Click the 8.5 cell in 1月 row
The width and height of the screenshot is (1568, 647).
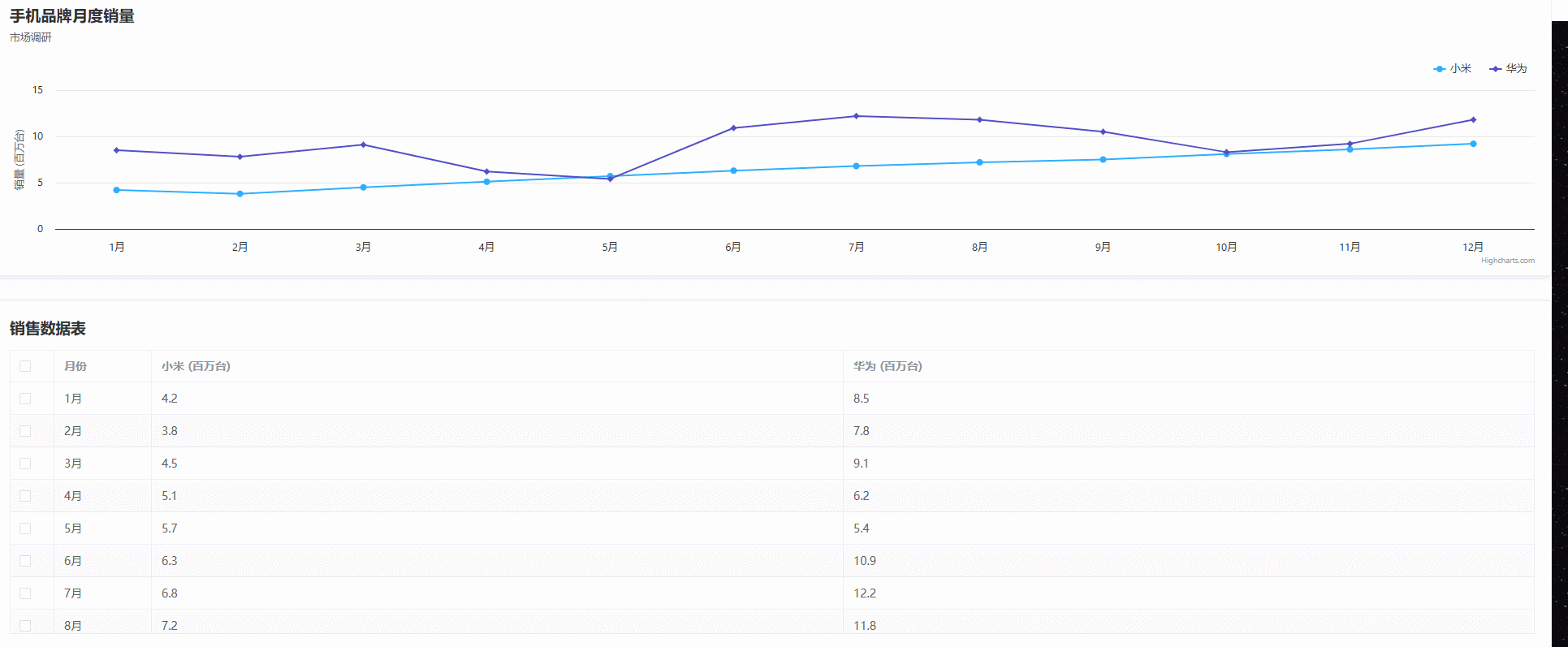click(x=1189, y=399)
